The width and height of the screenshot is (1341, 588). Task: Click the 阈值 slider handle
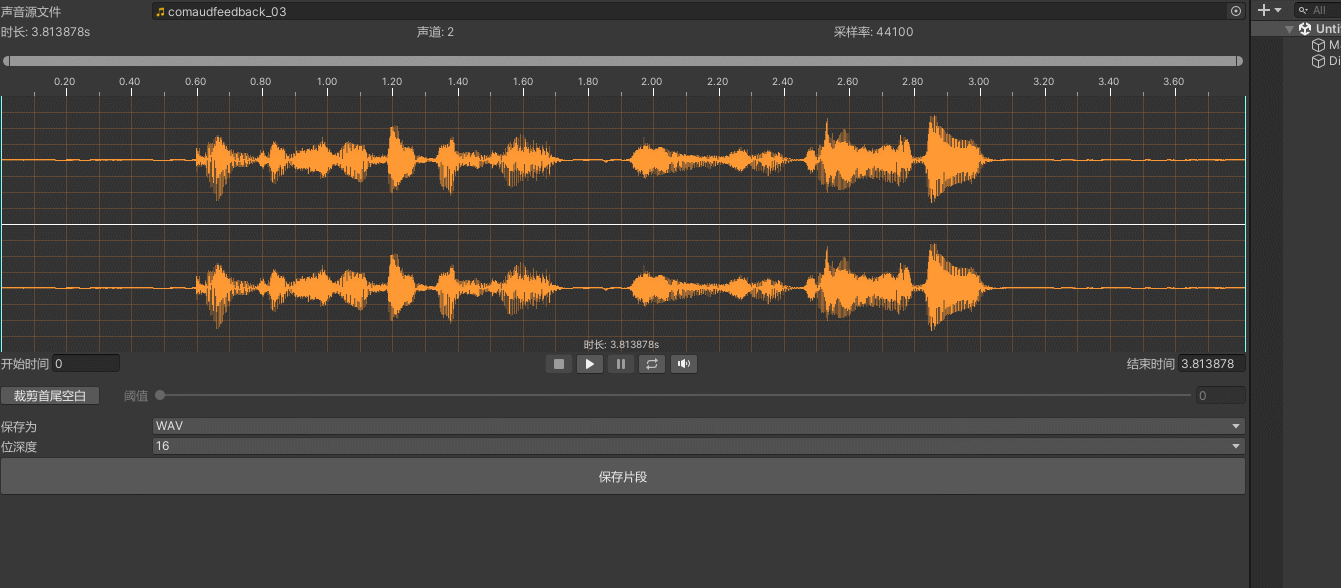pos(160,395)
